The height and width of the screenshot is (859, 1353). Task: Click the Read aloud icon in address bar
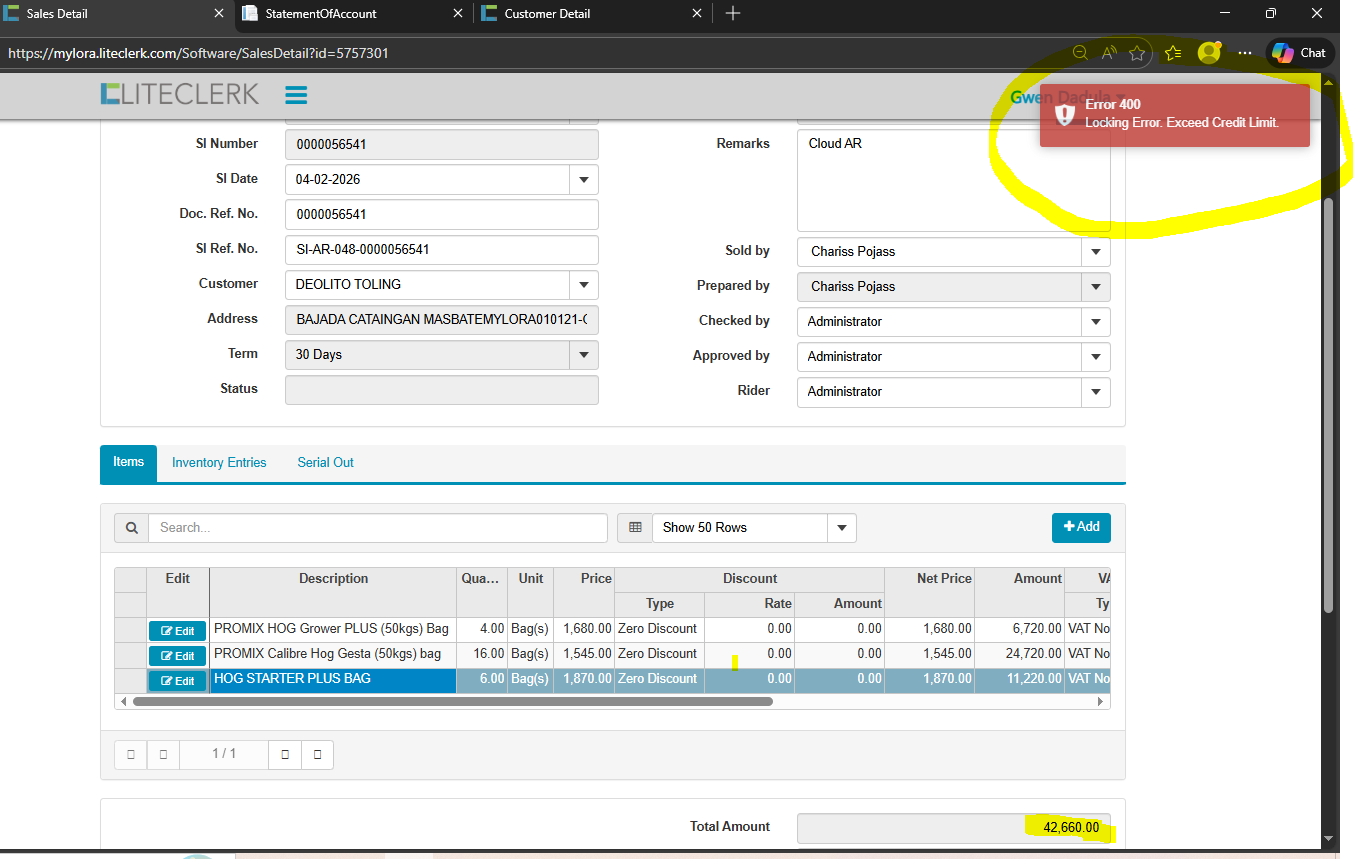[1109, 53]
